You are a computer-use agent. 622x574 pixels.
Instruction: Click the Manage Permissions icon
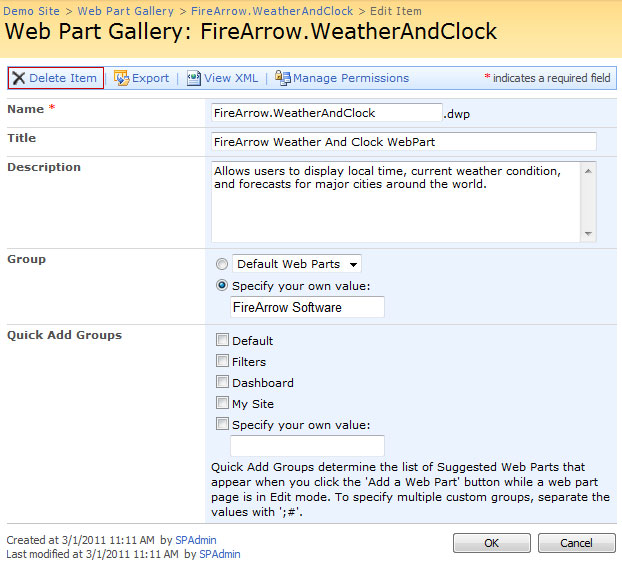tap(283, 78)
